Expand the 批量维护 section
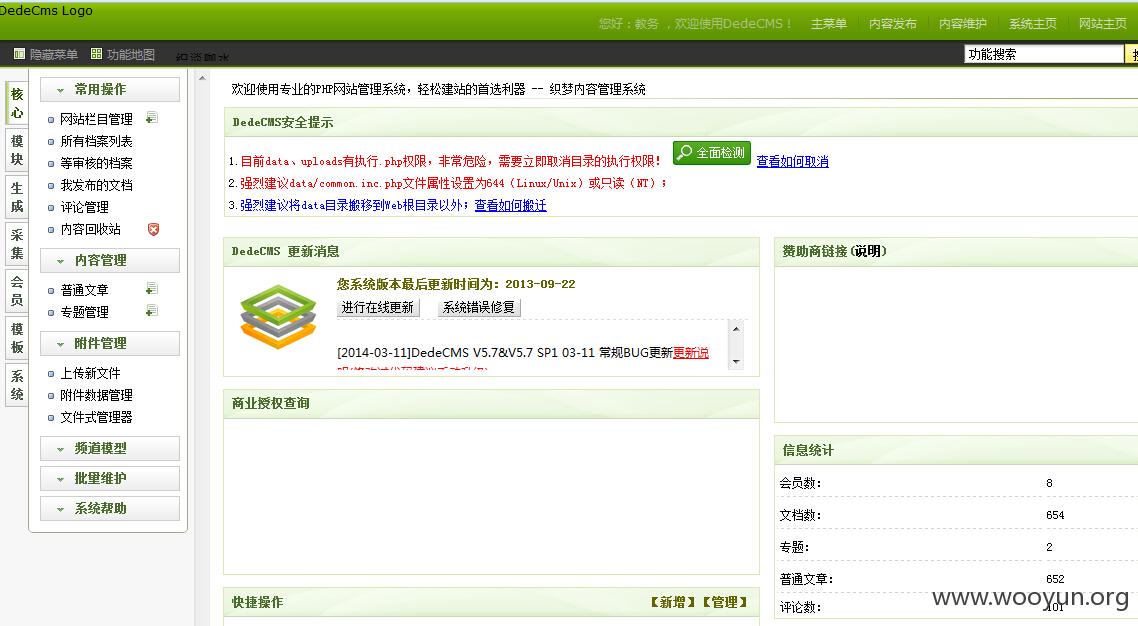 110,479
